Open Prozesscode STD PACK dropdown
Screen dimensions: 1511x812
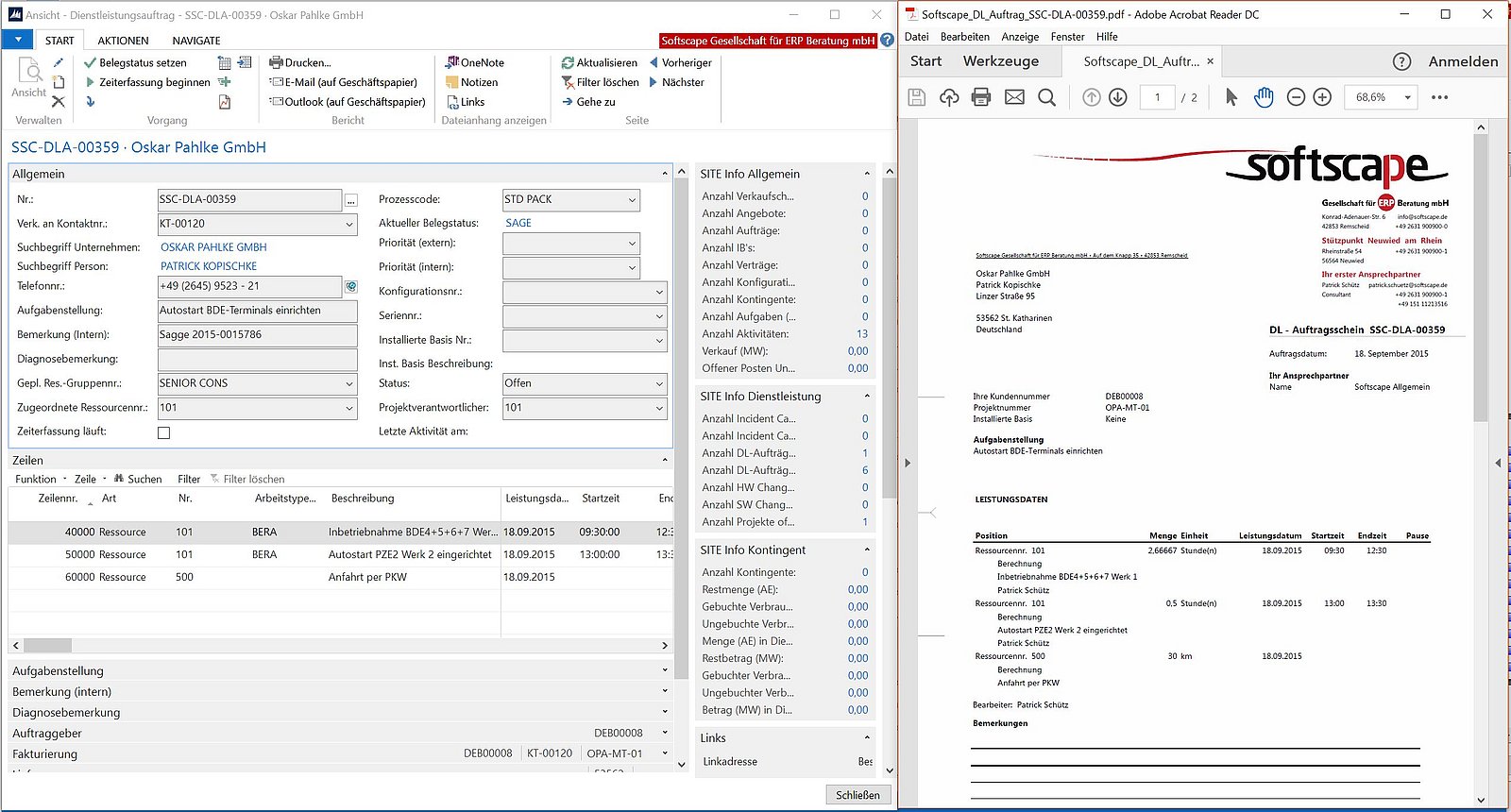(632, 200)
